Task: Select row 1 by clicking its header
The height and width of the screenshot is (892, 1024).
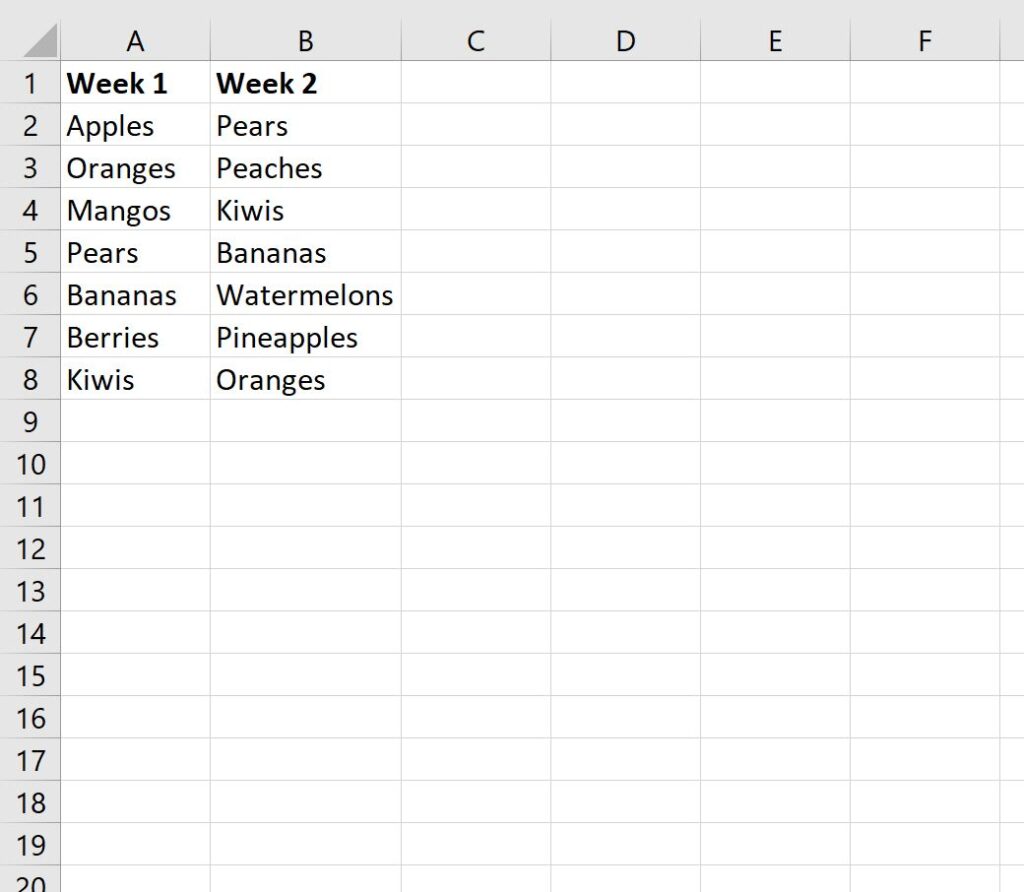Action: [30, 84]
